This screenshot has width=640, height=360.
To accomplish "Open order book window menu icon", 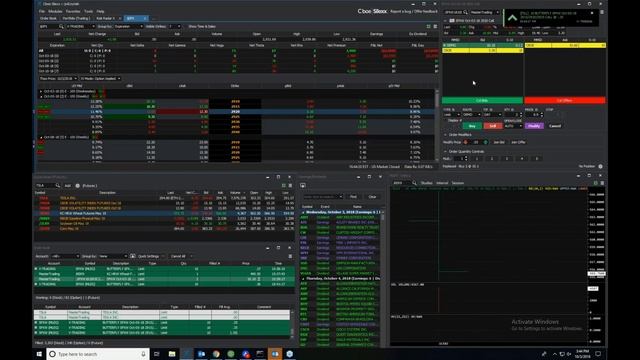I will pyautogui.click(x=290, y=256).
